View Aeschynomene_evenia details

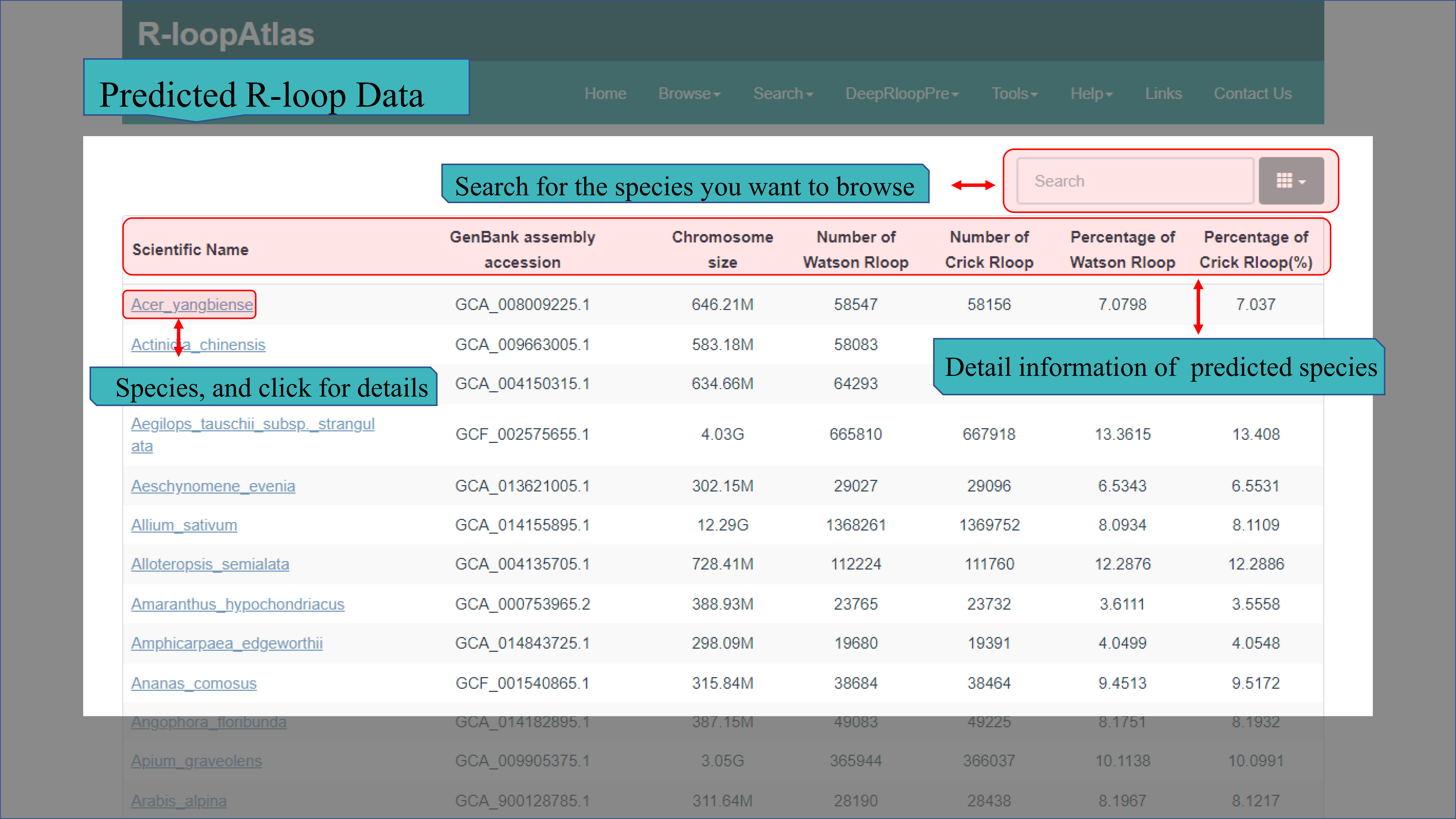click(213, 486)
